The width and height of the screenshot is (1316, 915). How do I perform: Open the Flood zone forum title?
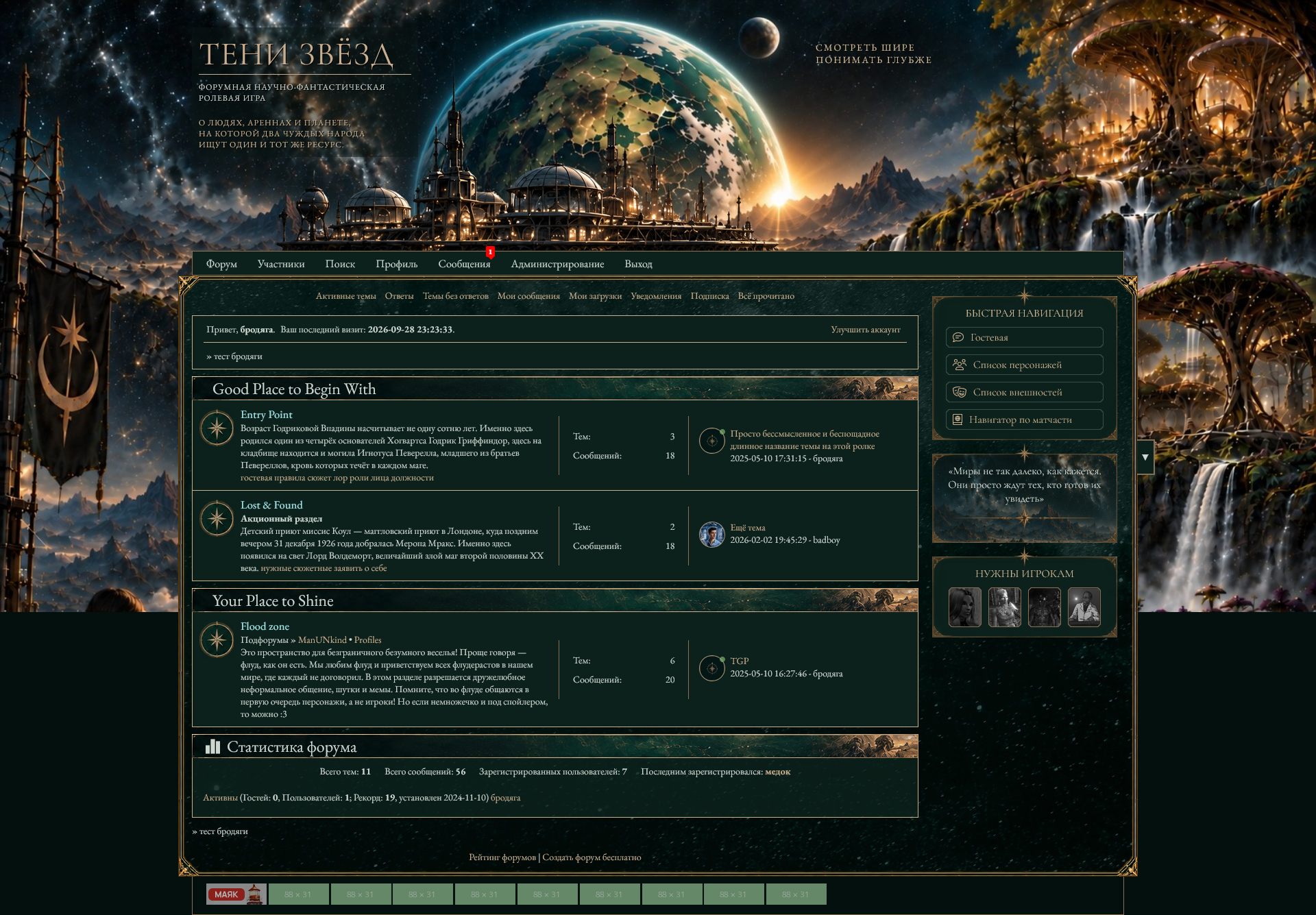(265, 626)
